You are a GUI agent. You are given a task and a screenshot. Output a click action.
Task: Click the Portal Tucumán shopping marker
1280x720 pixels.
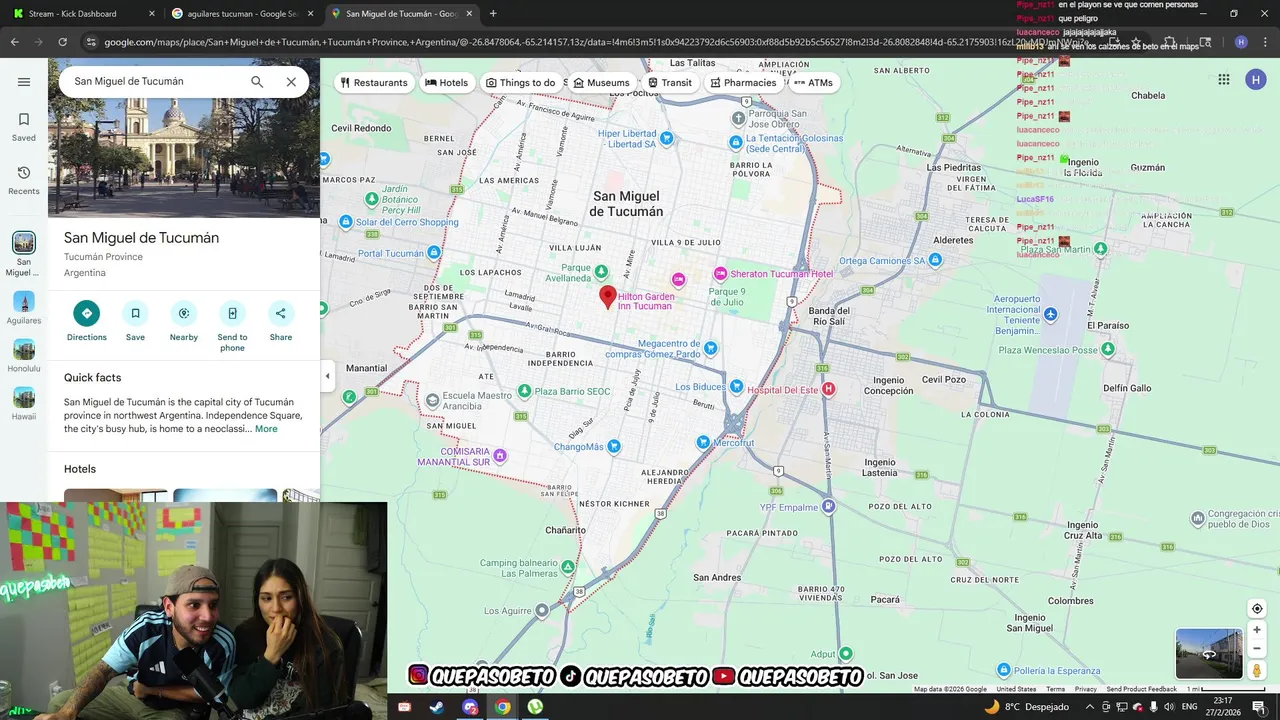point(434,253)
